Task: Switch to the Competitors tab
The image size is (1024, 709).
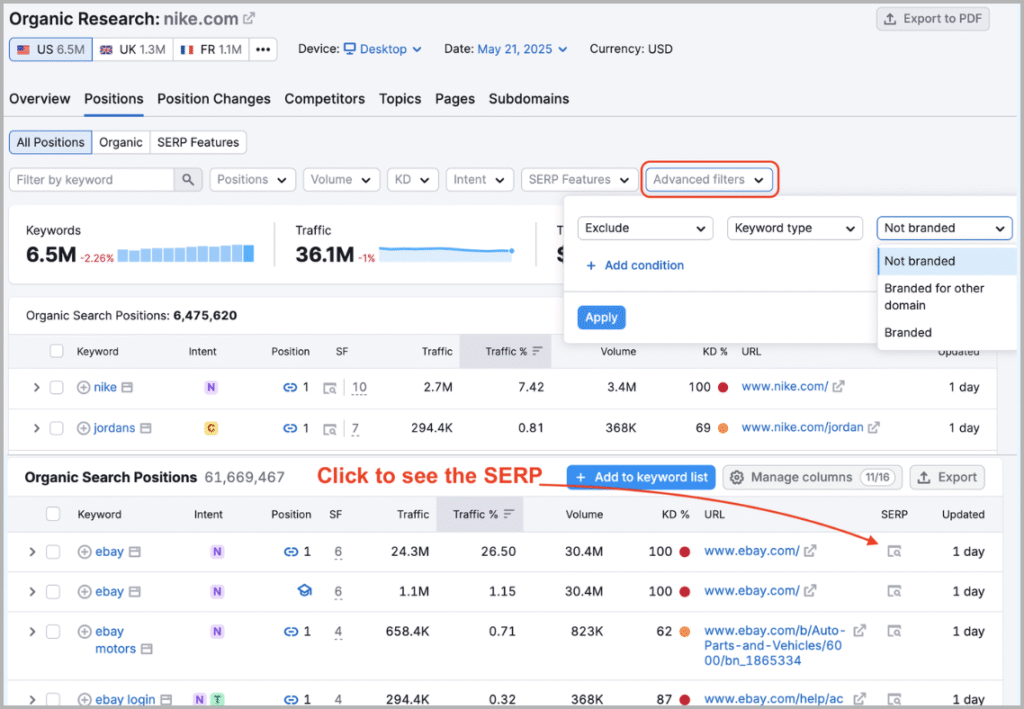Action: pyautogui.click(x=324, y=99)
